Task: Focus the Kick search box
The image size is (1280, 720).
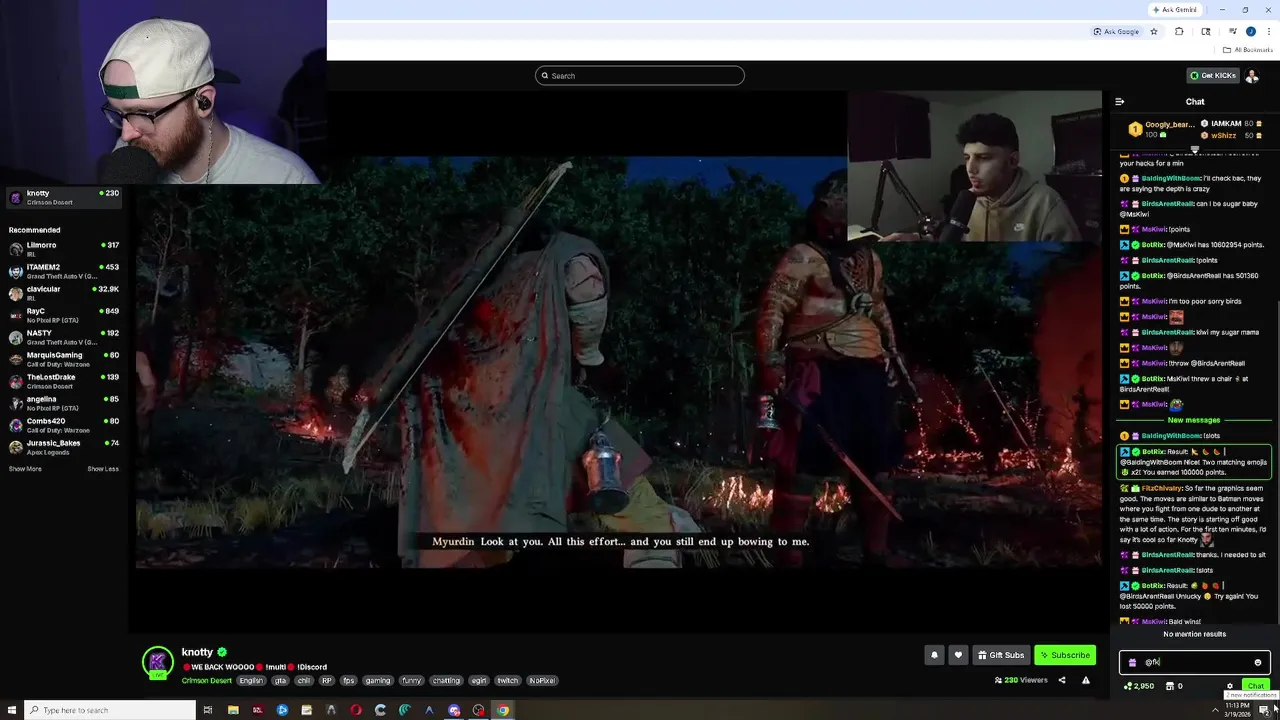Action: click(640, 76)
